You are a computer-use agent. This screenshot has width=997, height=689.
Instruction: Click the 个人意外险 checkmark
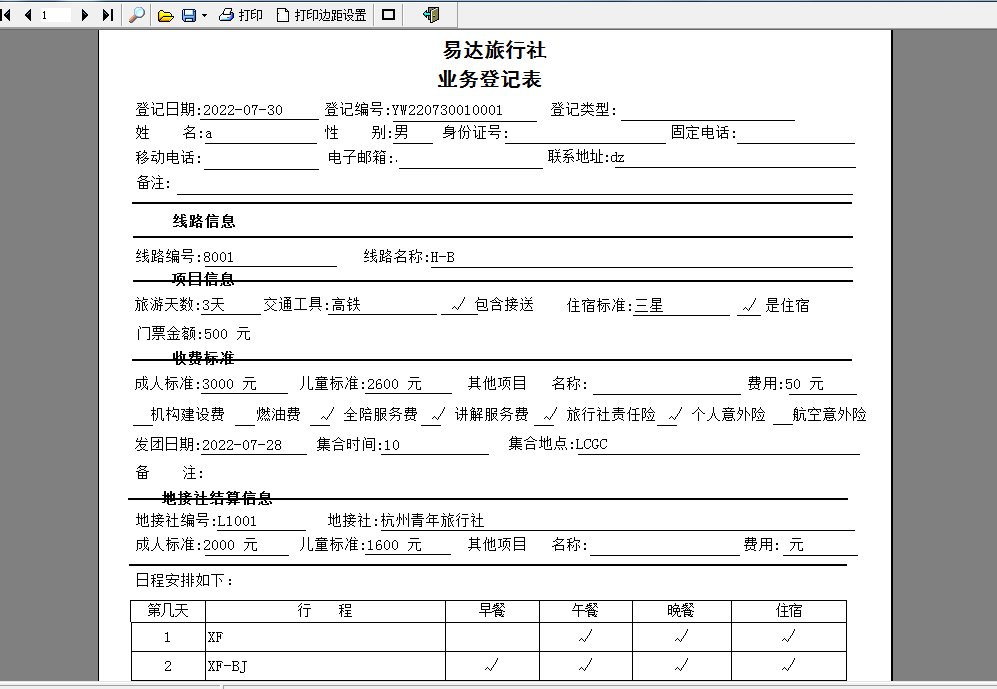pyautogui.click(x=675, y=415)
